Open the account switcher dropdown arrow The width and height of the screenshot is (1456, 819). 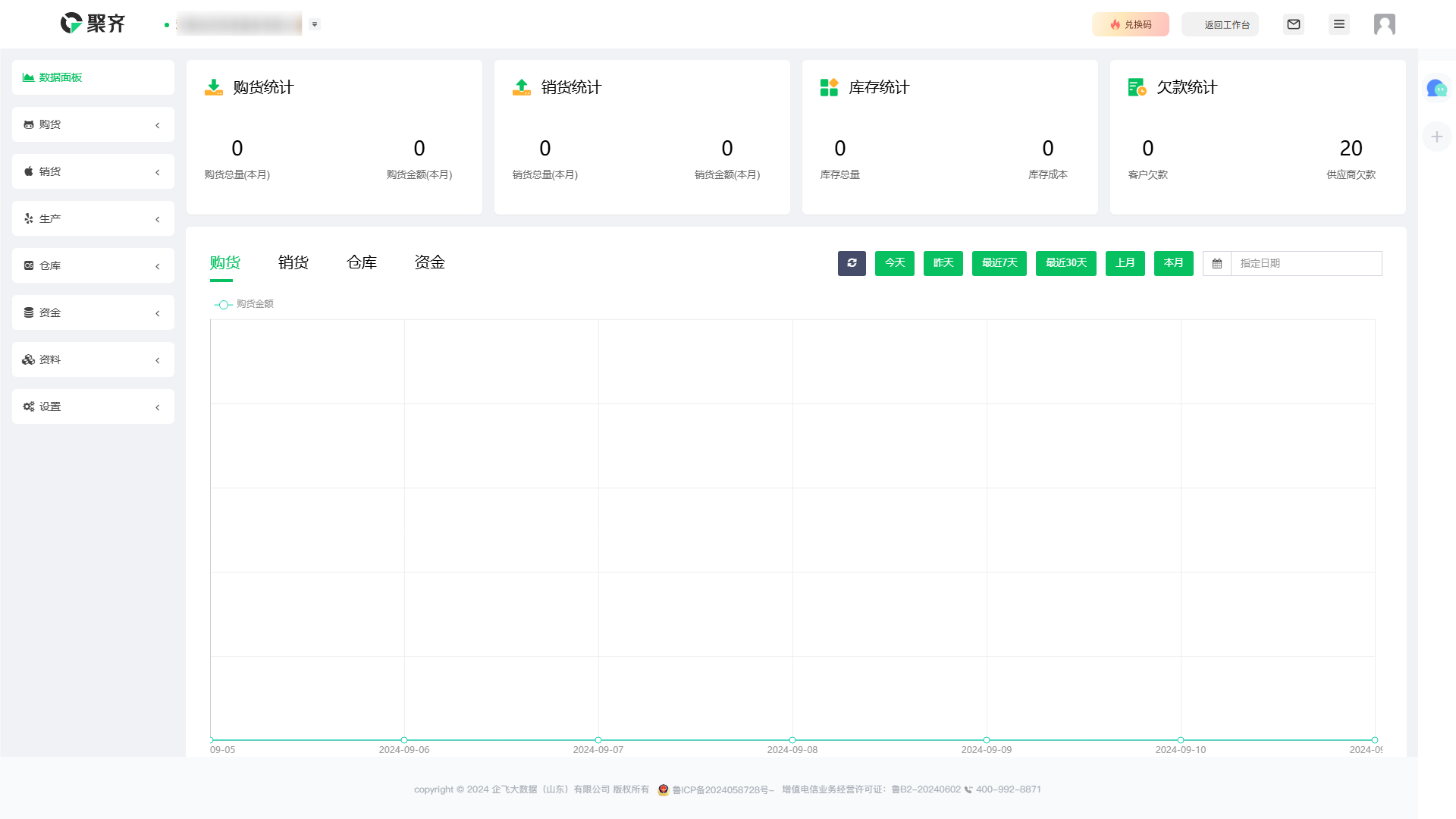(x=315, y=24)
